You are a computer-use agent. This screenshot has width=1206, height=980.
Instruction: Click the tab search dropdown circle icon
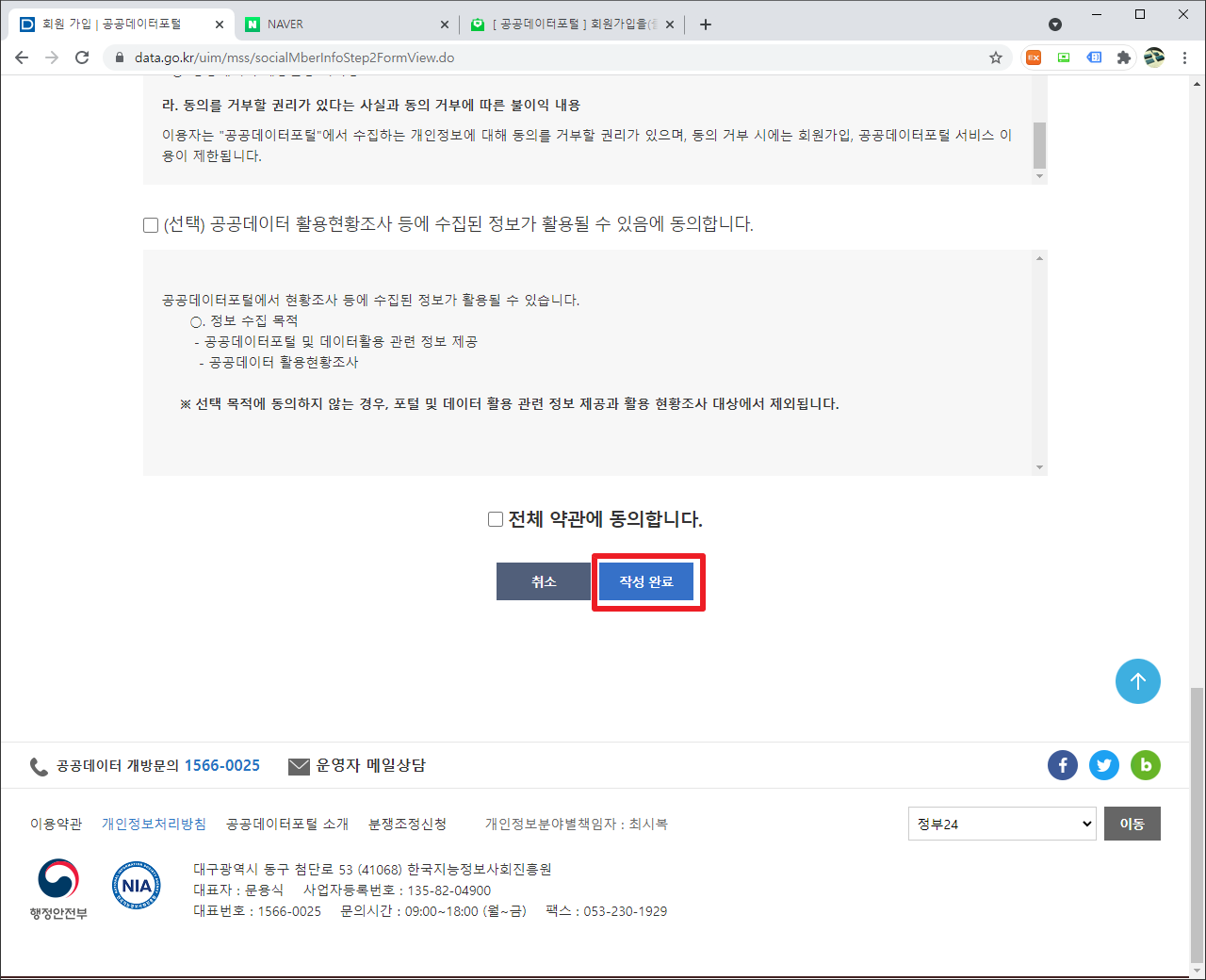click(x=1055, y=24)
